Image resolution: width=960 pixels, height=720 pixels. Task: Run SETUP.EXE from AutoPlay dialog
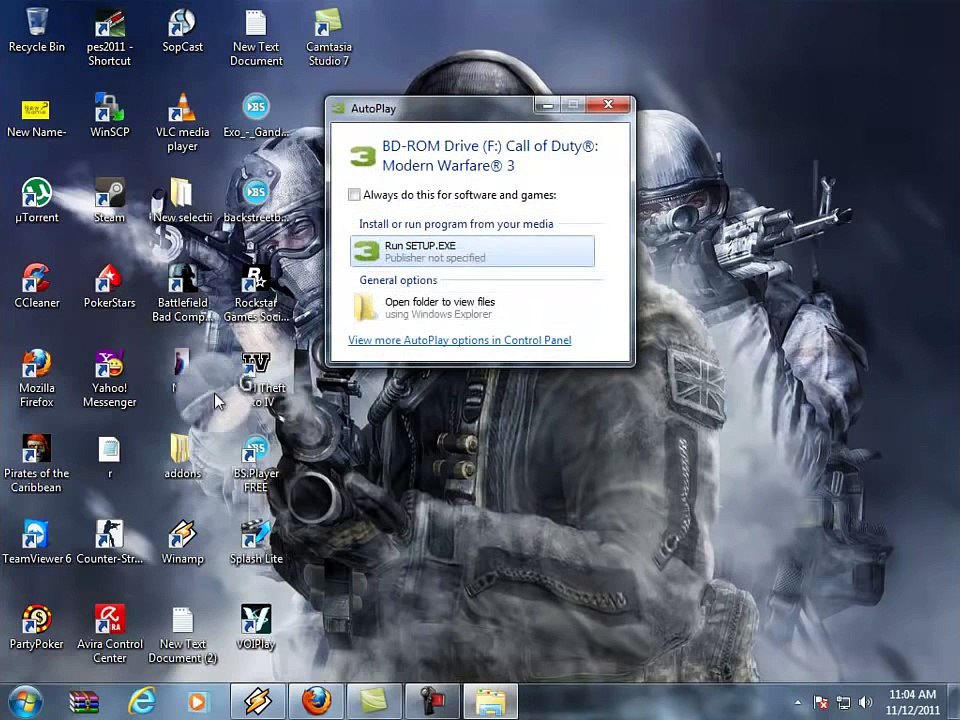472,251
